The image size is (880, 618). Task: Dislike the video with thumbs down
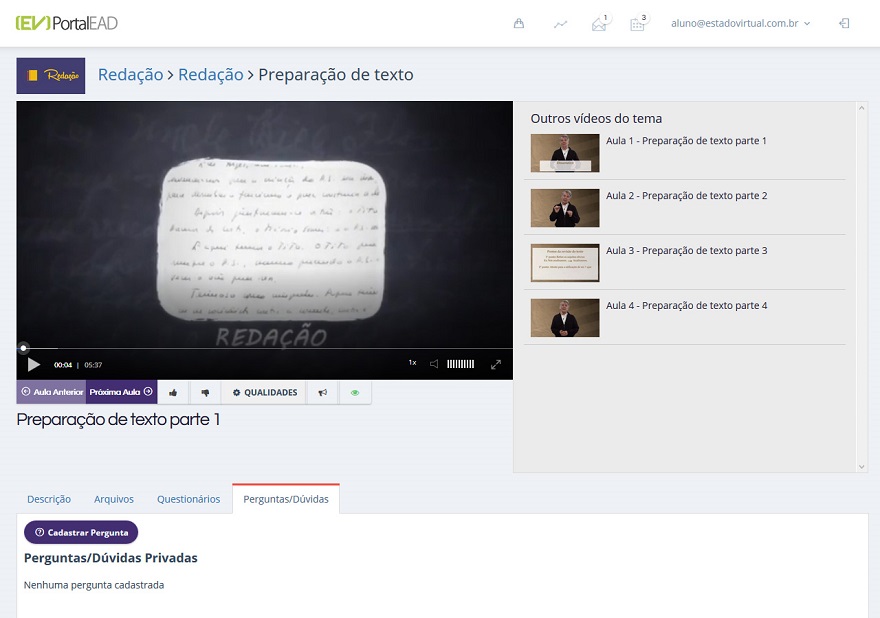coord(205,393)
